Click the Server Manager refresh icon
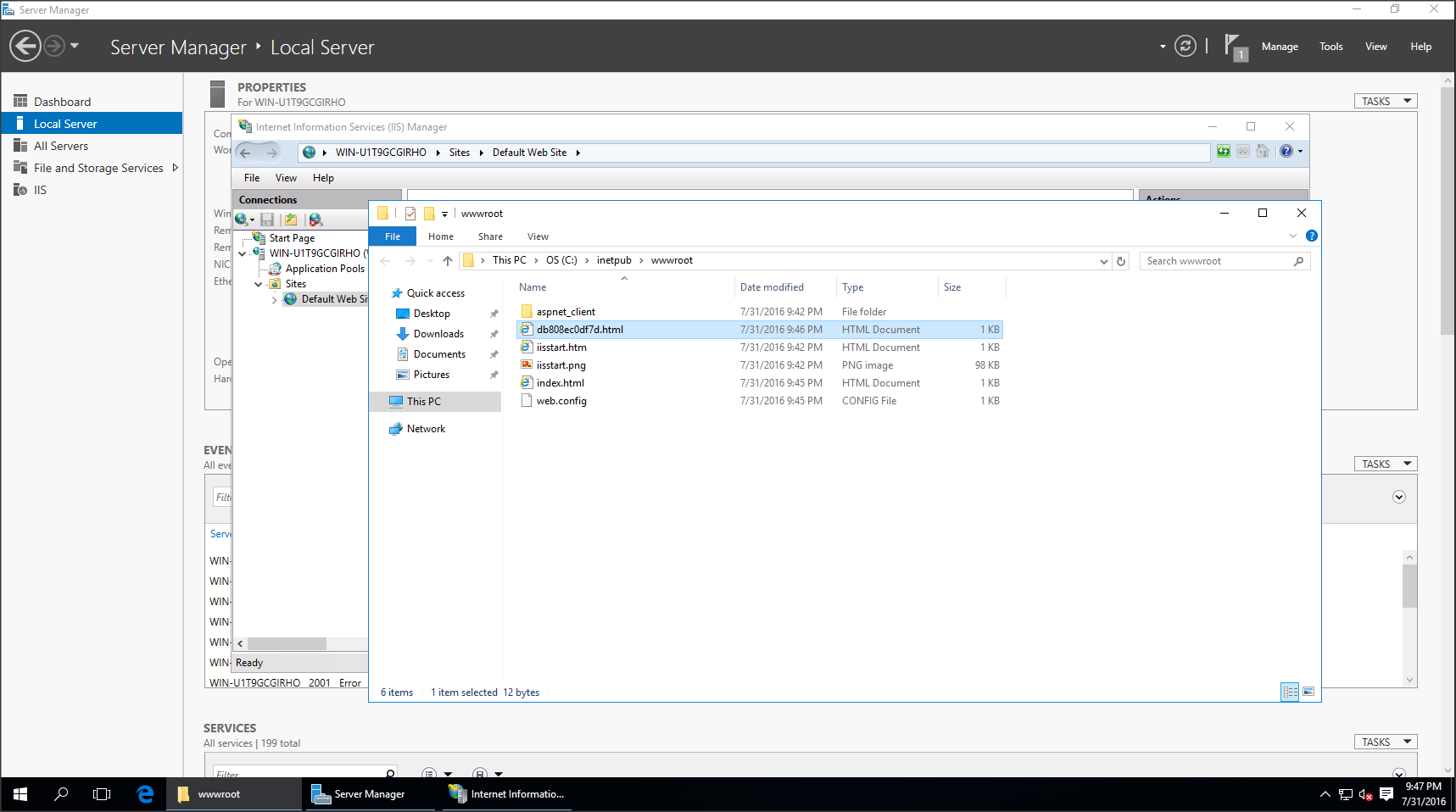Viewport: 1456px width, 812px height. coord(1185,47)
